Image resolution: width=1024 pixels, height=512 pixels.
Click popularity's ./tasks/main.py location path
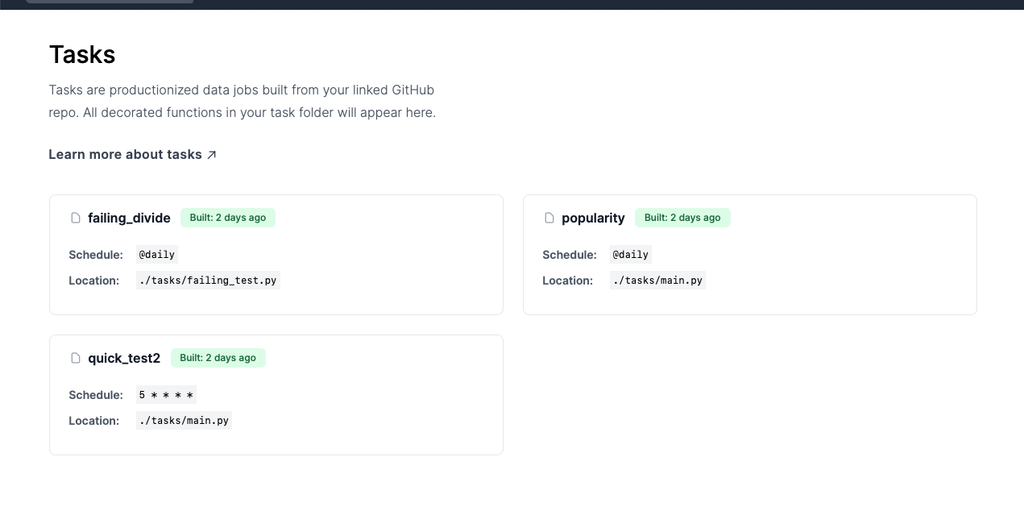click(658, 281)
